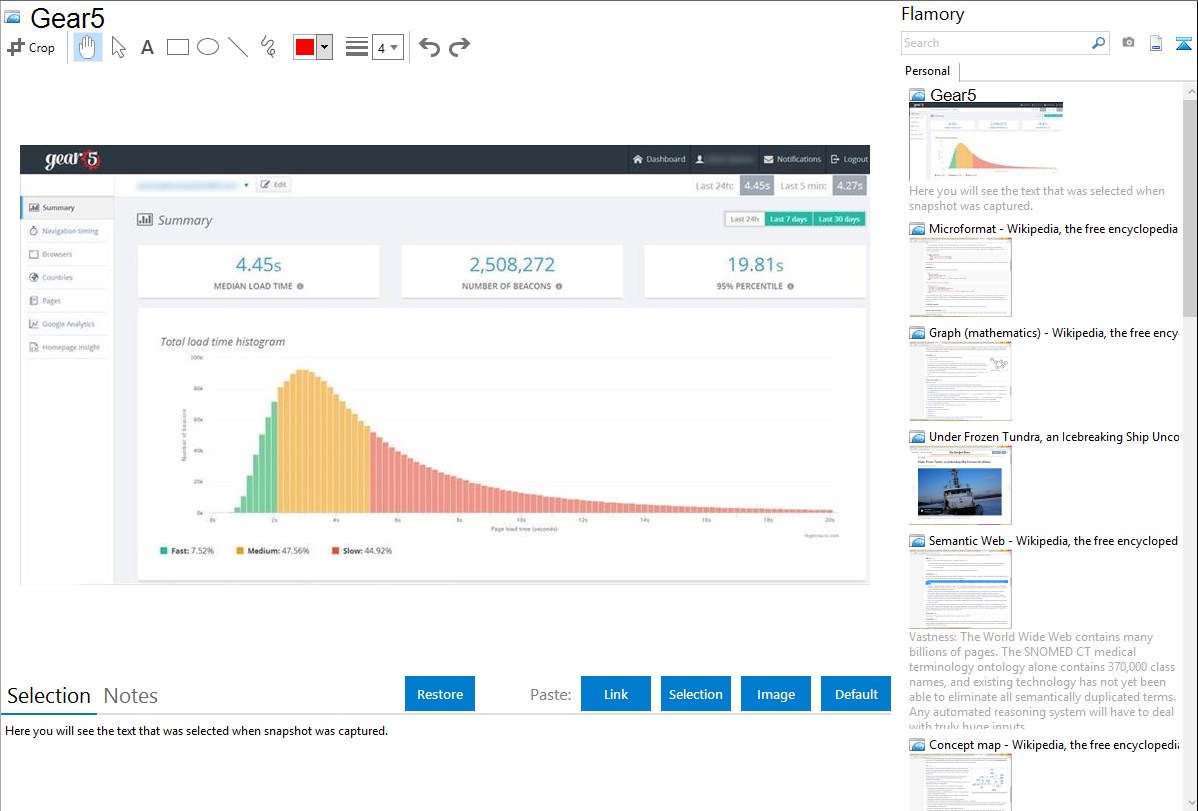The width and height of the screenshot is (1198, 811).
Task: Open Notifications in gear5 header
Action: pos(792,159)
